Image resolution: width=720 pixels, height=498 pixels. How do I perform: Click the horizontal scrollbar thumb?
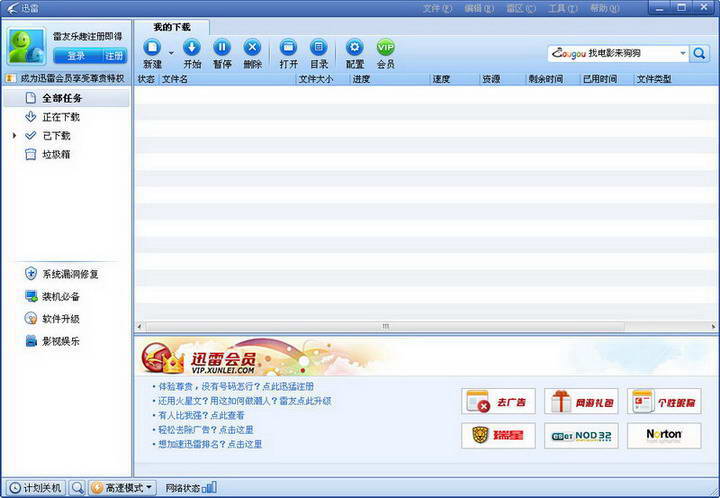[x=385, y=326]
